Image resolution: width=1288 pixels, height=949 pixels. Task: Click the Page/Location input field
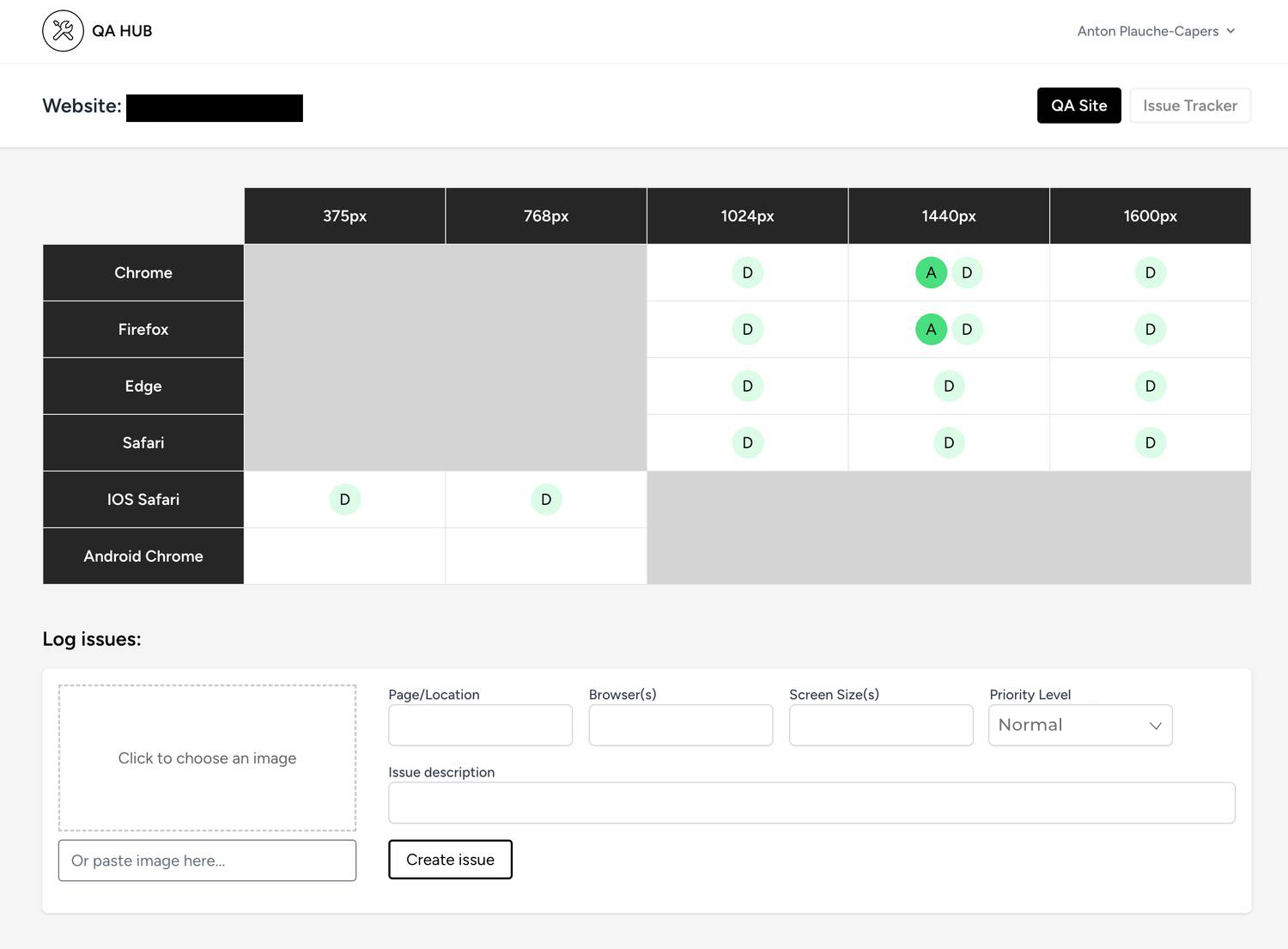[x=480, y=725]
